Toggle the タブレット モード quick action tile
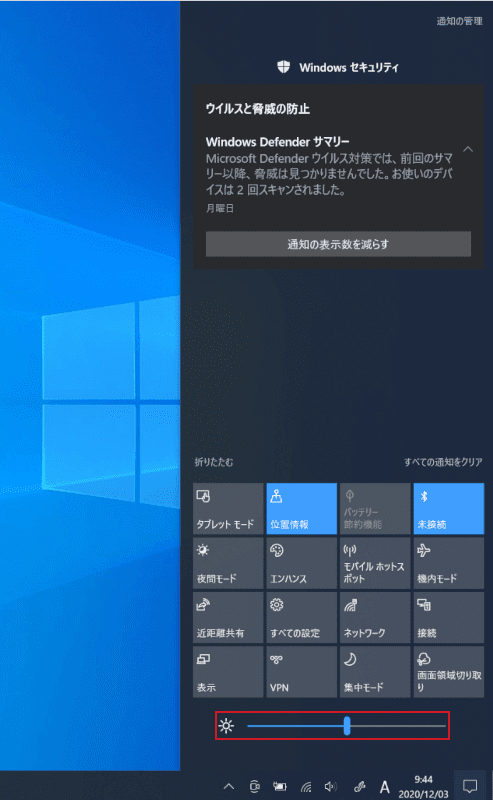This screenshot has width=493, height=800. [x=228, y=509]
